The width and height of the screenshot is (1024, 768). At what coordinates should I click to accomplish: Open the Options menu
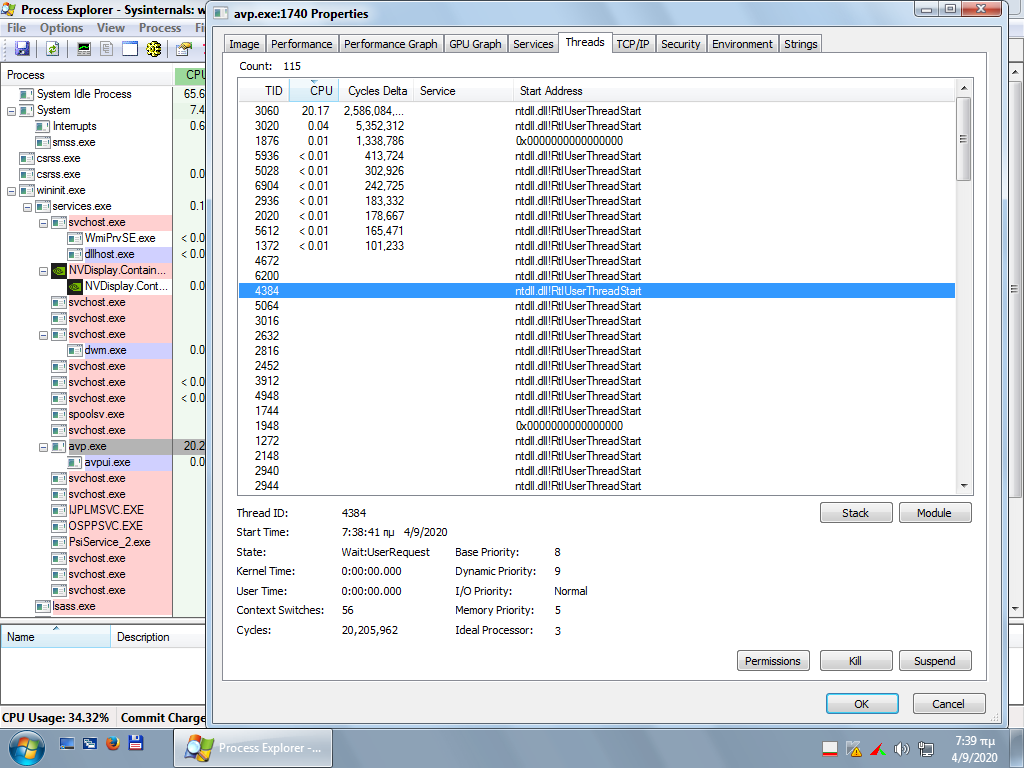tap(61, 27)
